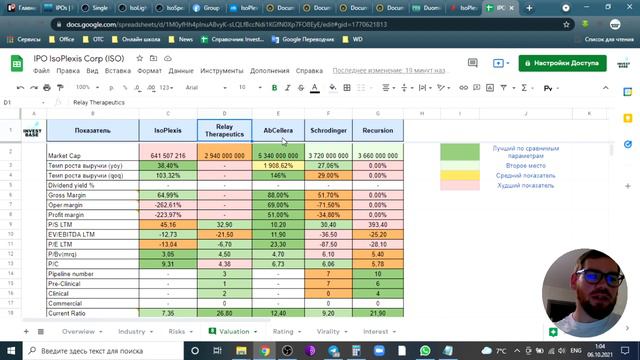Open the Данные menu

(x=181, y=71)
